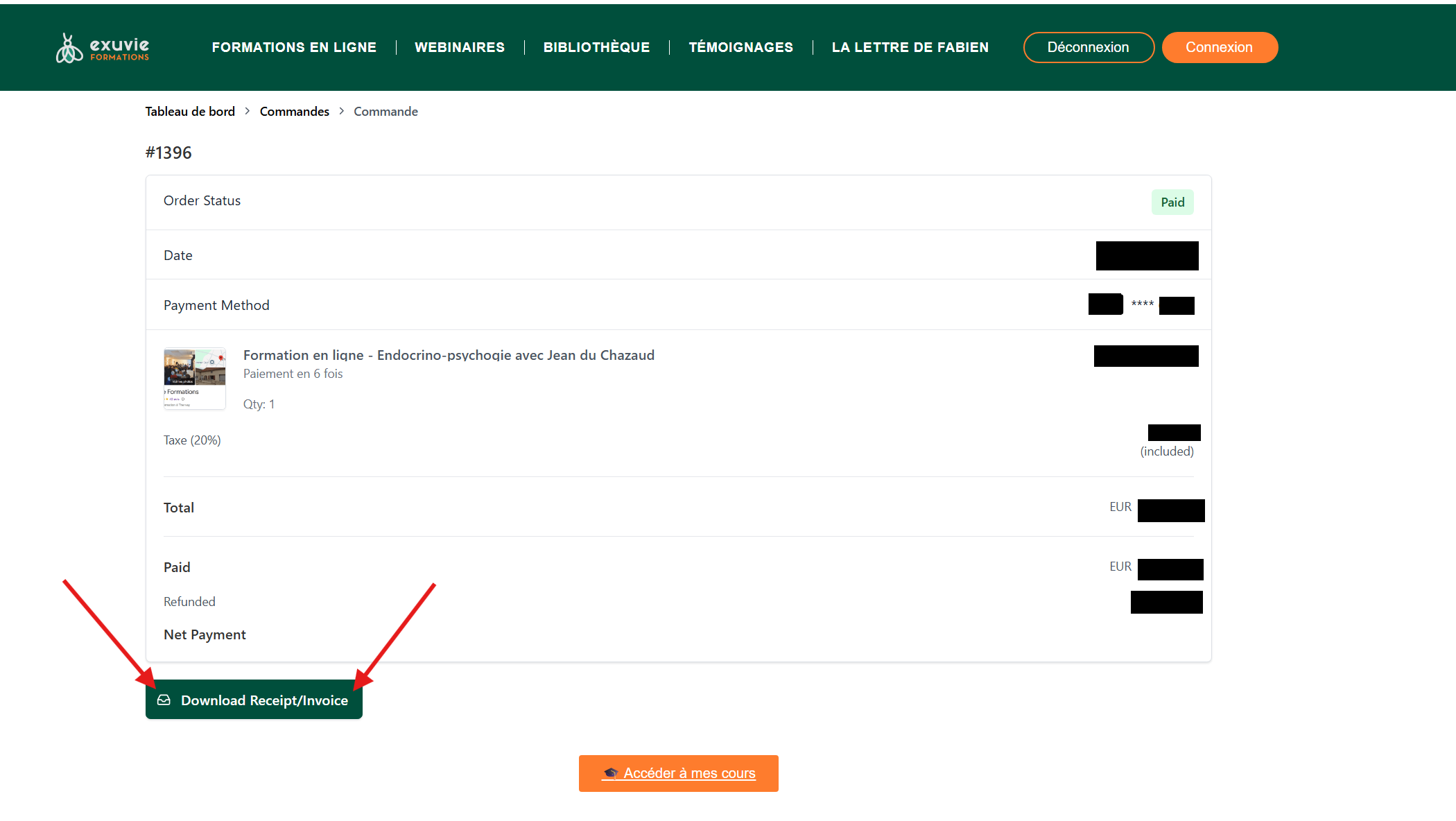The width and height of the screenshot is (1456, 821).
Task: Click the chevron after Commandes breadcrumb
Action: tap(342, 111)
